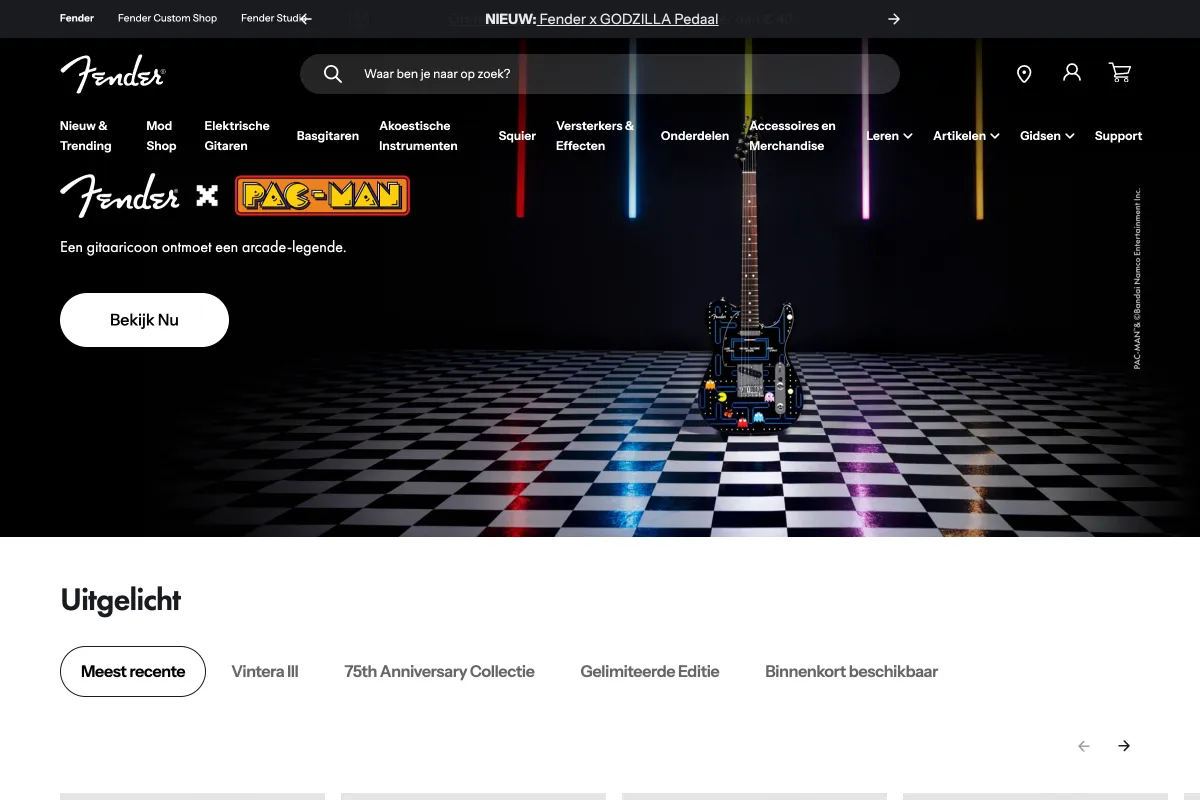Expand the Gidsen dropdown menu
The image size is (1200, 800).
[x=1047, y=136]
